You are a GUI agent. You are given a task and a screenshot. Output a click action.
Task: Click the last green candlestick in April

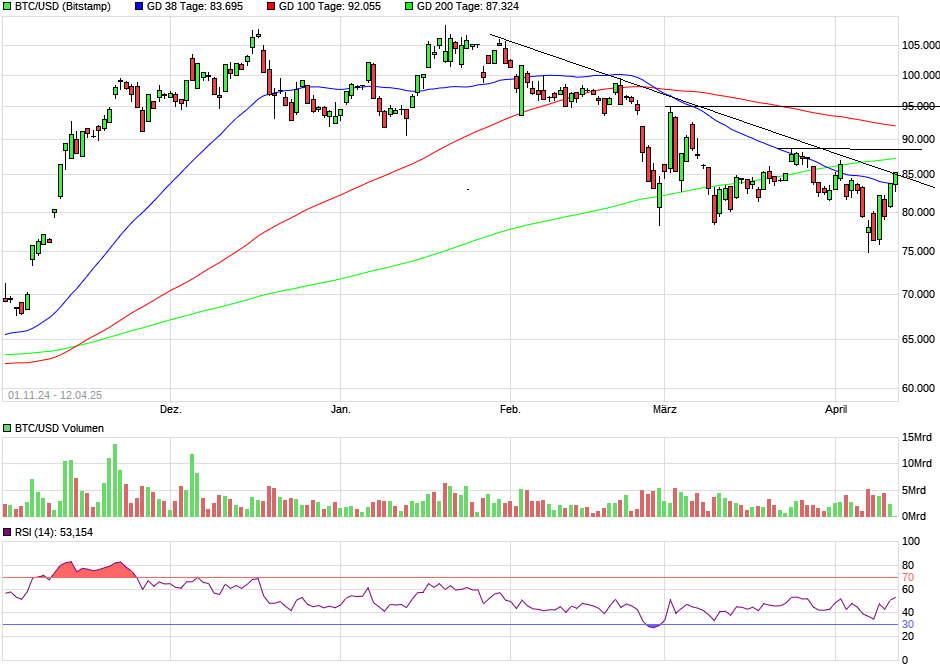point(896,179)
